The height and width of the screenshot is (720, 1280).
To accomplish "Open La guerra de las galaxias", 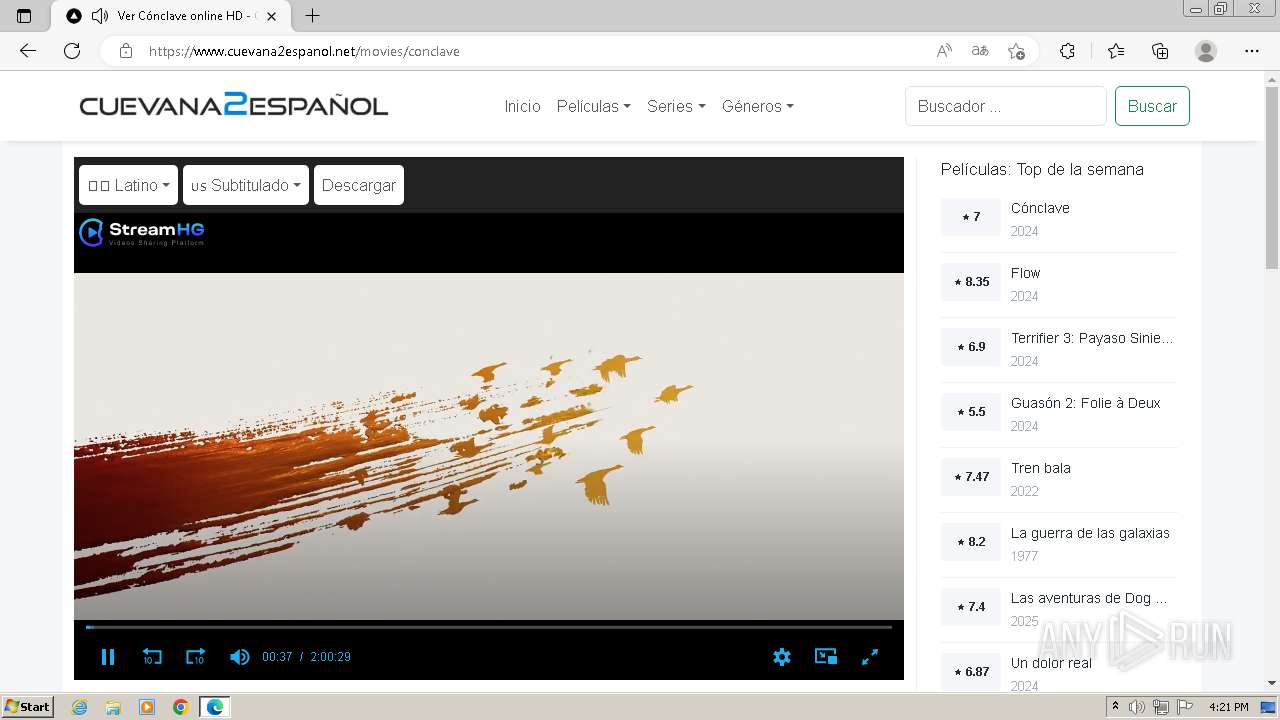I will (x=1090, y=533).
